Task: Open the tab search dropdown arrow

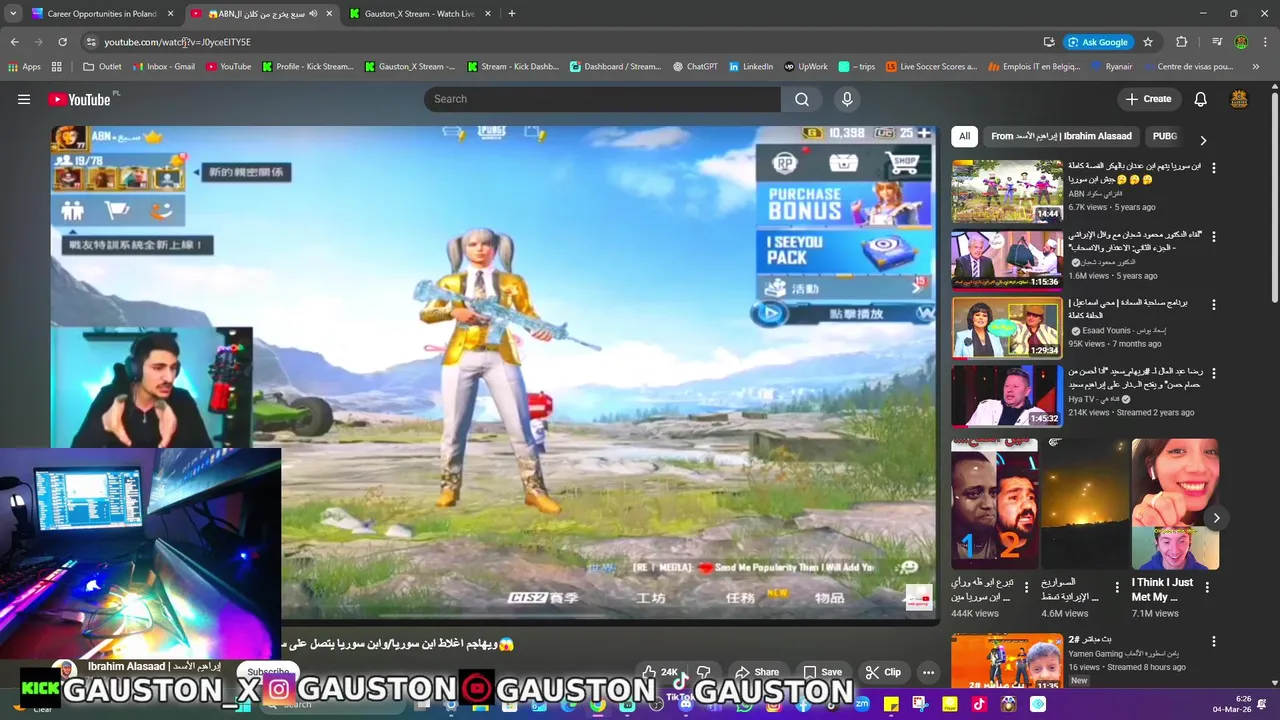Action: click(13, 14)
